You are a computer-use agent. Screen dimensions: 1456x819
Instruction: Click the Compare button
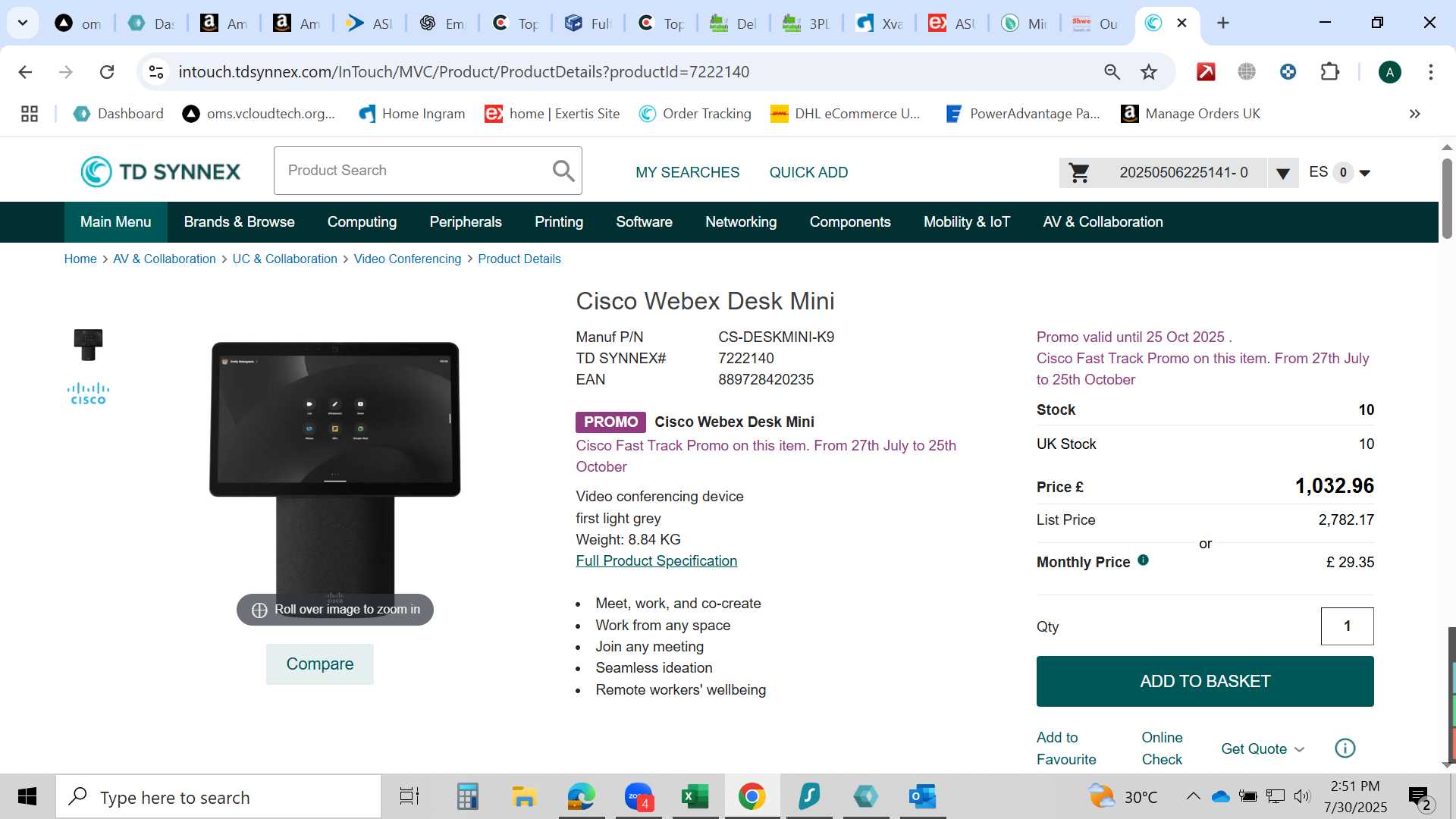319,664
